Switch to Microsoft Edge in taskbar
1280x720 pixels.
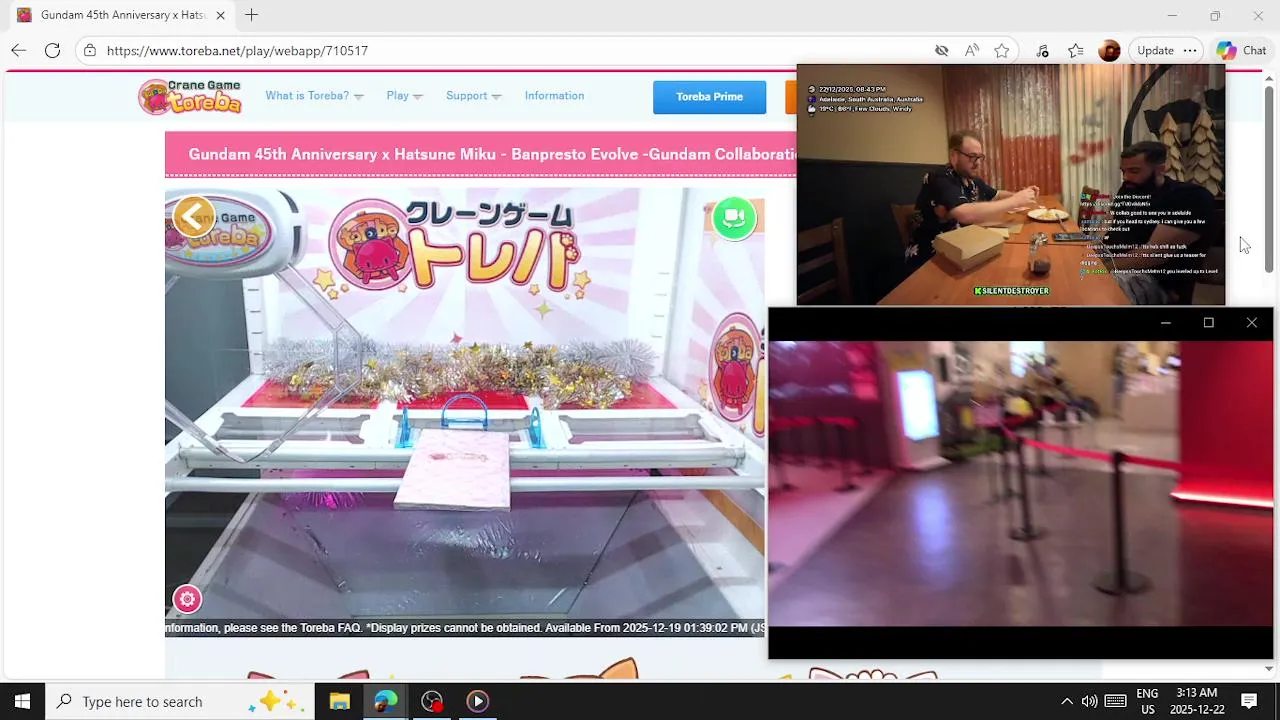(386, 701)
